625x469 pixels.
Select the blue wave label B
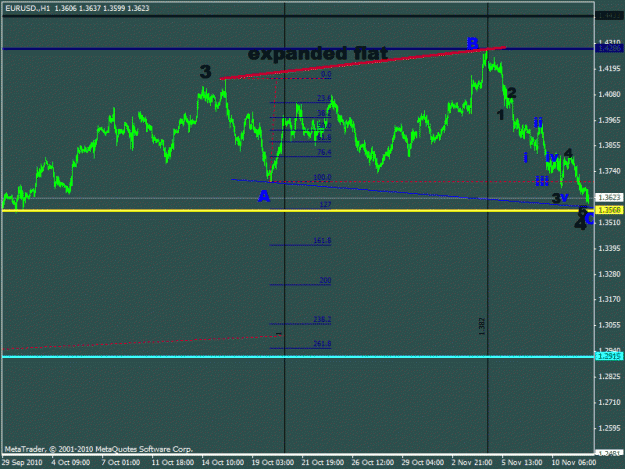point(473,43)
